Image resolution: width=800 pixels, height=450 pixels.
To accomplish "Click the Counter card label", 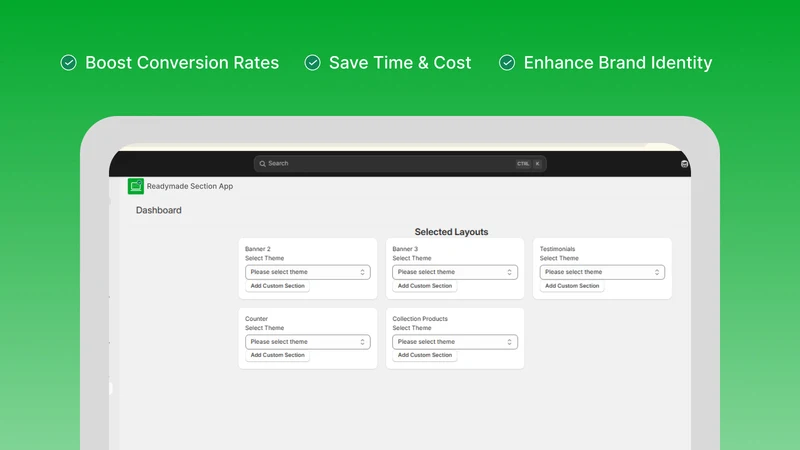I will point(256,318).
